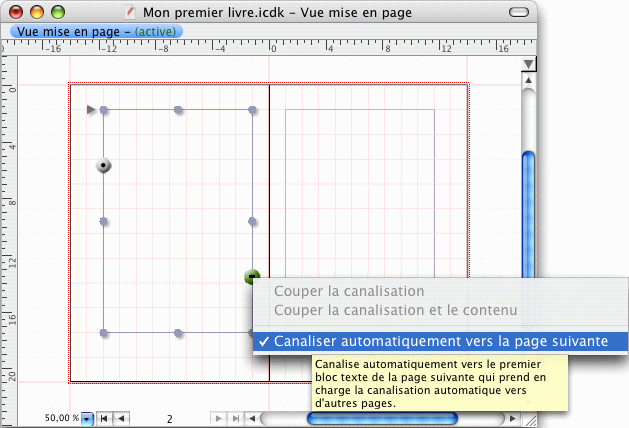This screenshot has width=629, height=428.
Task: Click the gray incoming pipeline handle with black dot
Action: 103,165
